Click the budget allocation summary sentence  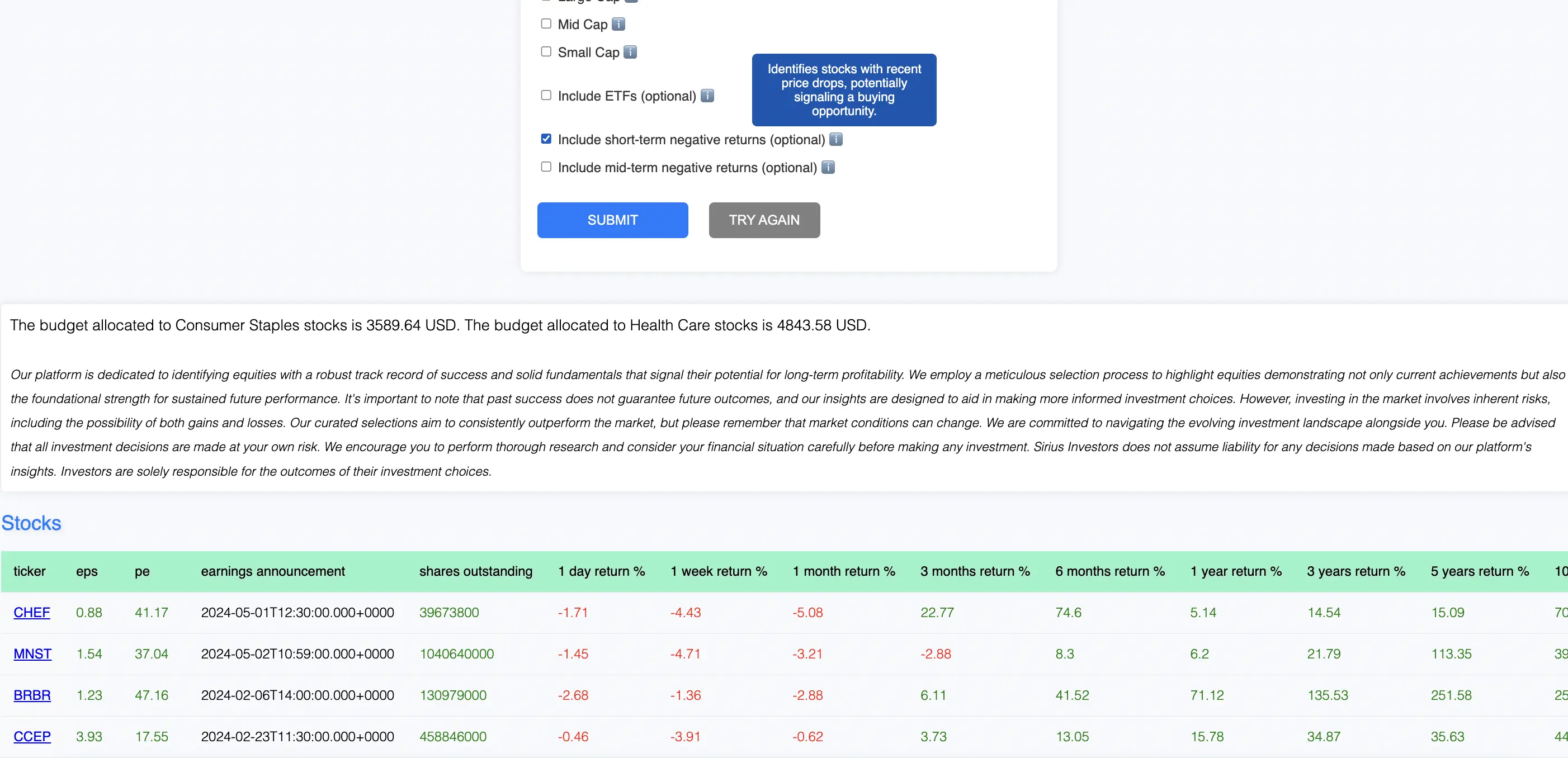pos(440,325)
